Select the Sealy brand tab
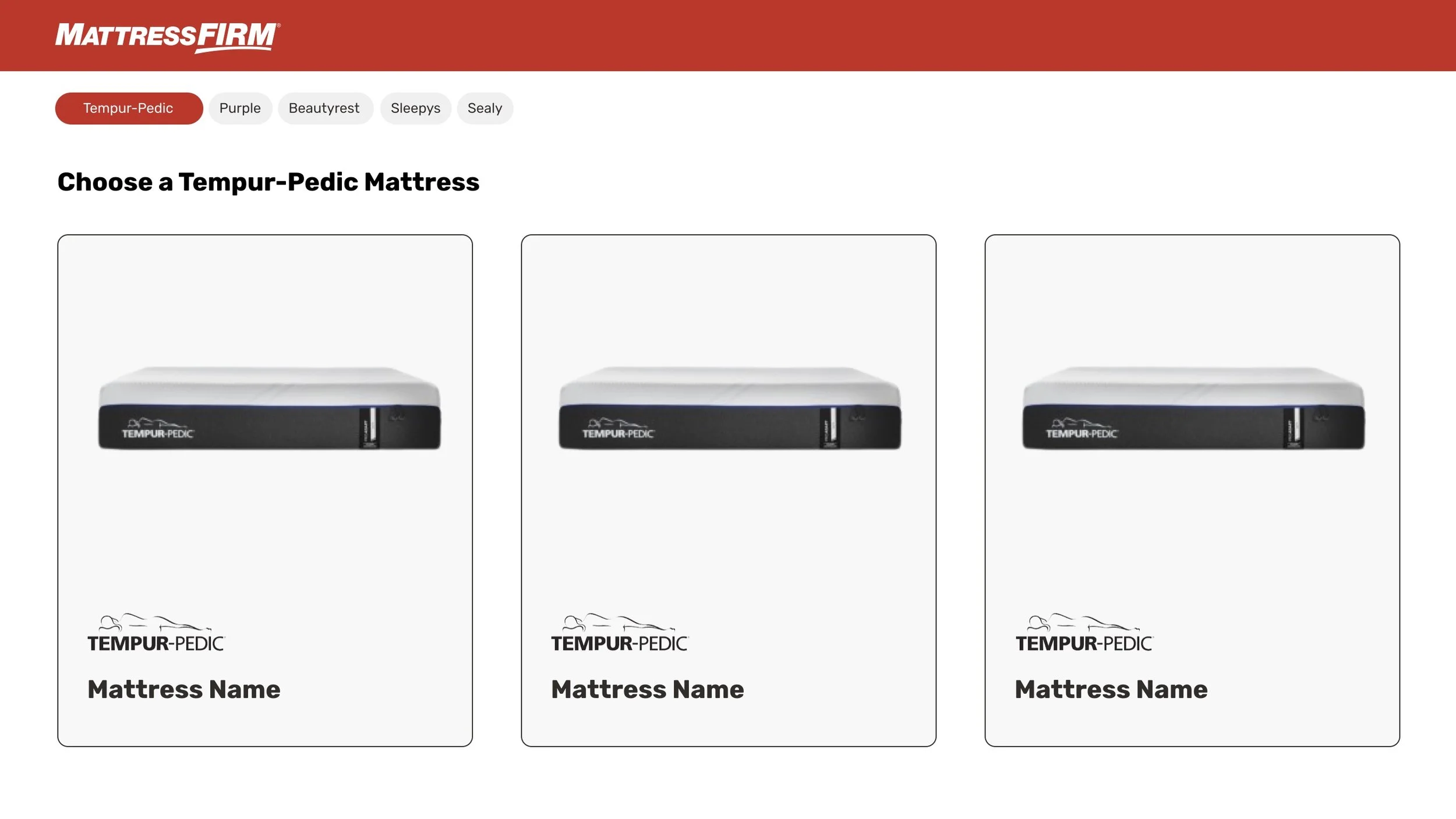This screenshot has height=819, width=1456. click(485, 108)
